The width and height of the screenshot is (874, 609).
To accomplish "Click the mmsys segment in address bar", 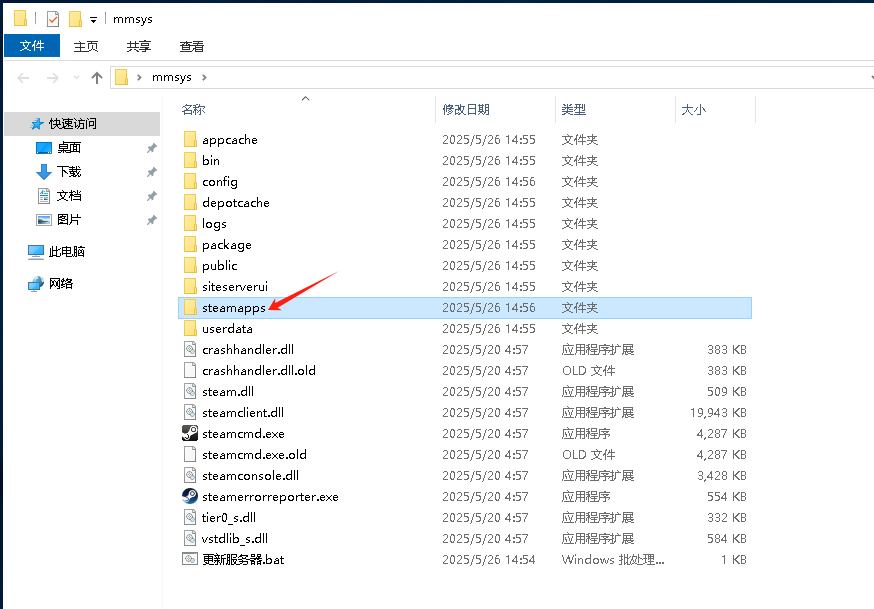I will [x=172, y=77].
